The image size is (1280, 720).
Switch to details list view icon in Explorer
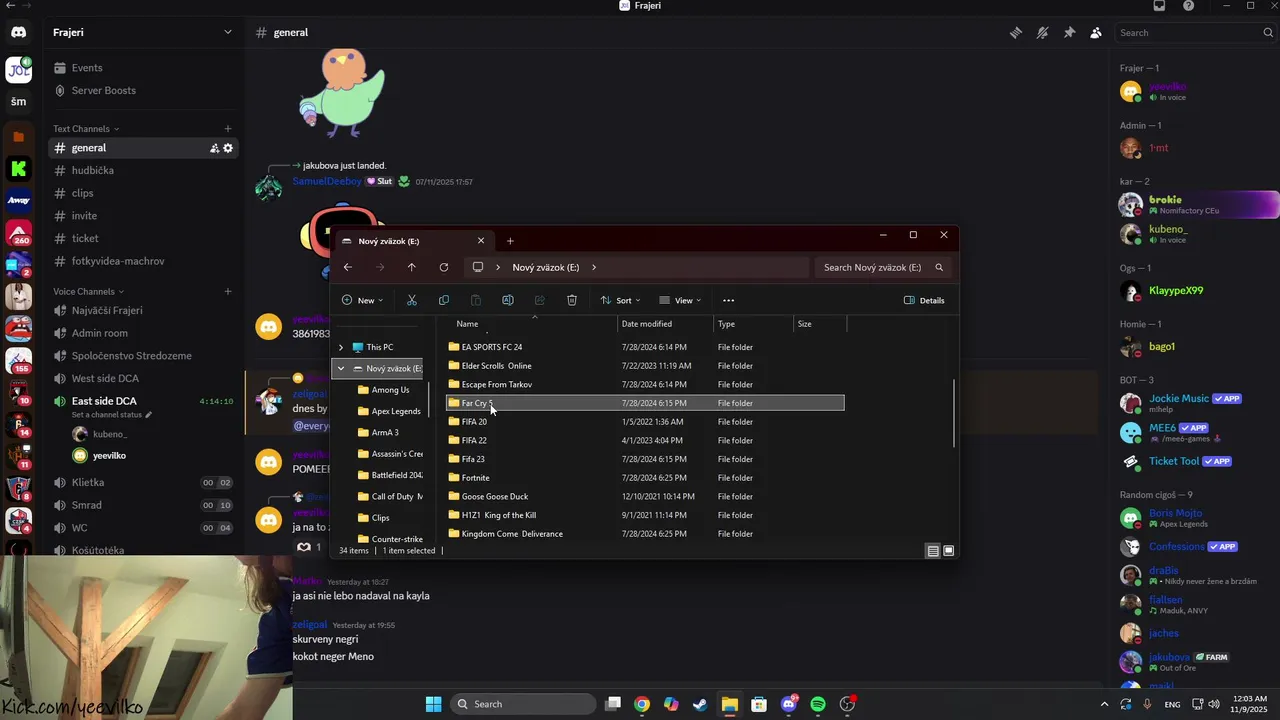point(933,551)
